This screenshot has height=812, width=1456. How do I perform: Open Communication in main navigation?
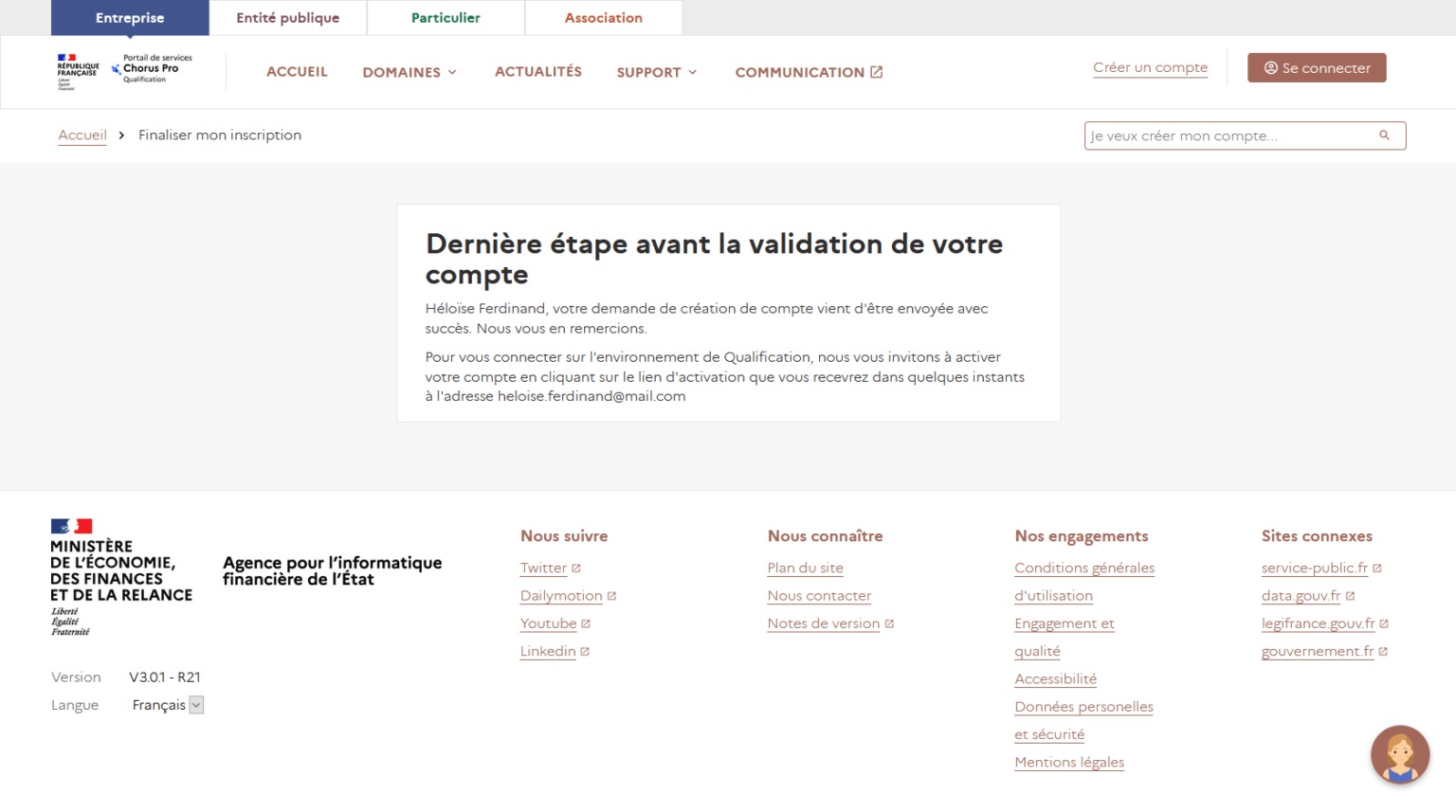pyautogui.click(x=809, y=72)
